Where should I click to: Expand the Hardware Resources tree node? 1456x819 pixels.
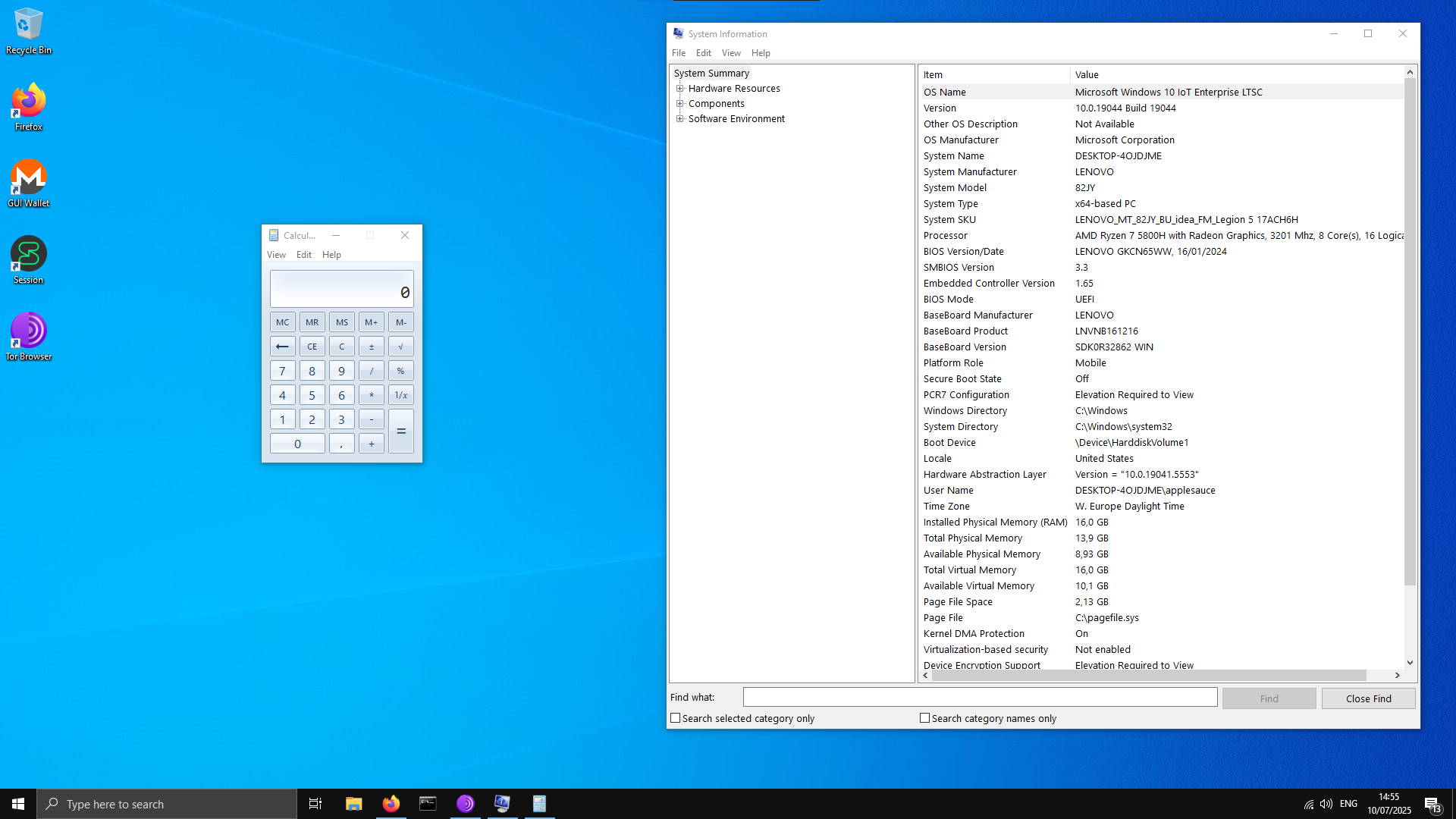coord(680,89)
